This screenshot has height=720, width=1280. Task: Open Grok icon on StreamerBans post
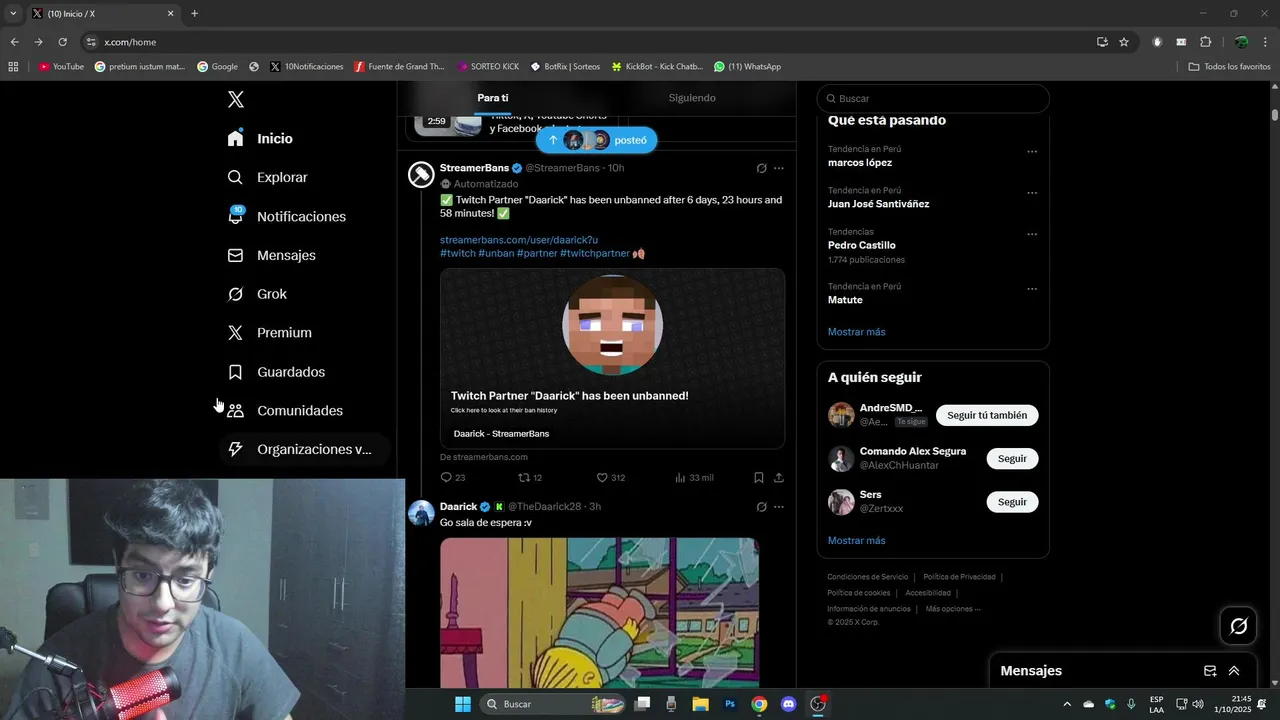click(x=761, y=168)
